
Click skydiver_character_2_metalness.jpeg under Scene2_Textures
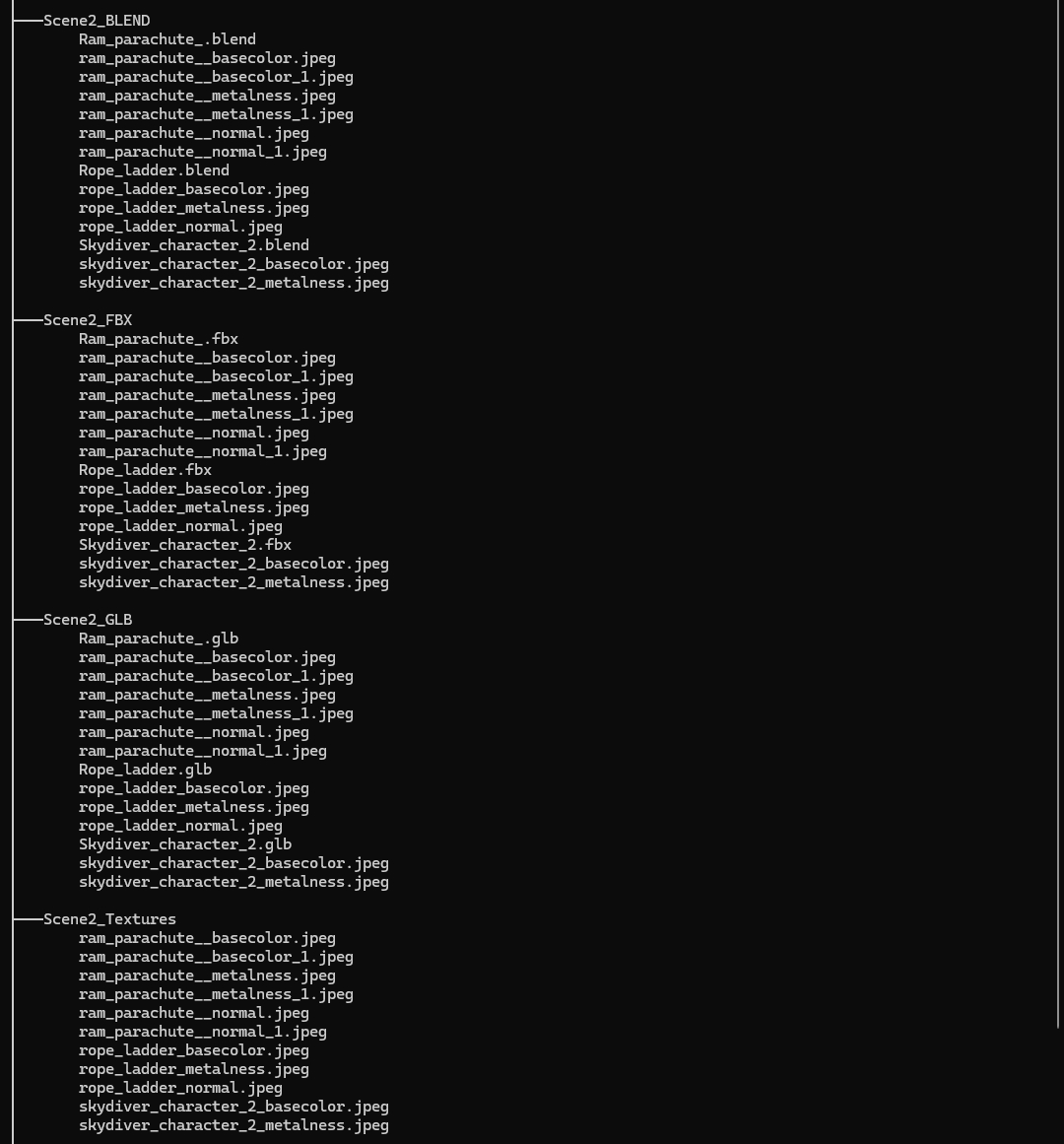pyautogui.click(x=233, y=1125)
